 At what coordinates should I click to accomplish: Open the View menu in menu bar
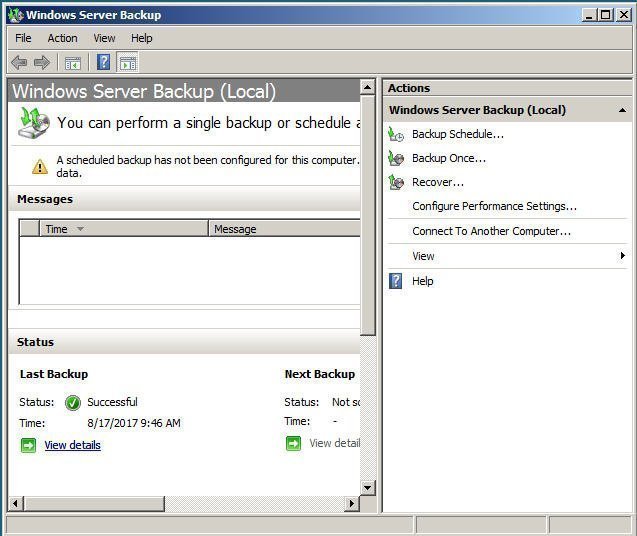[x=104, y=38]
